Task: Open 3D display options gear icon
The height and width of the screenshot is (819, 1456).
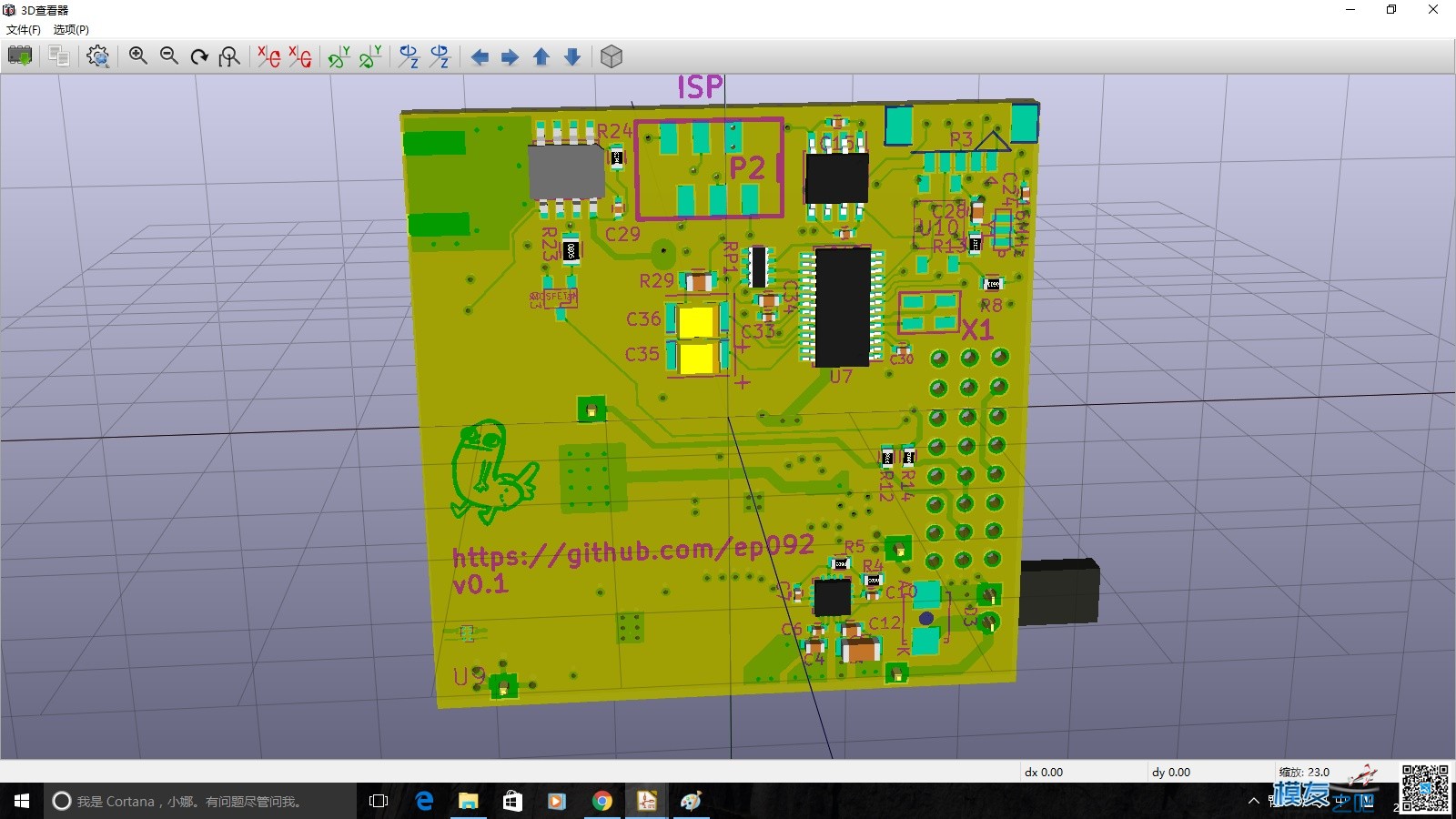Action: 97,56
